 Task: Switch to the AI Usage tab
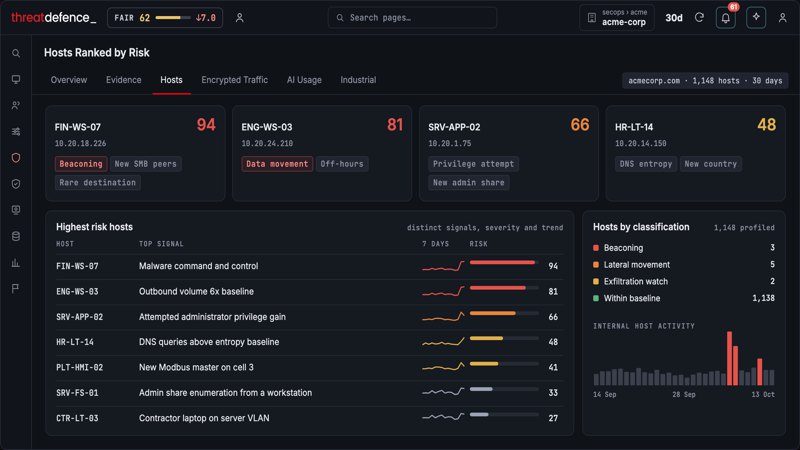[304, 80]
